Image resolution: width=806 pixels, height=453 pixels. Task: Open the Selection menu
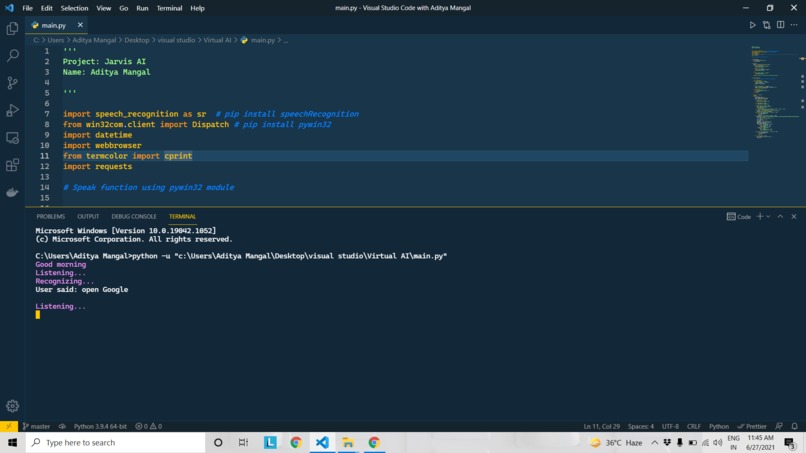[x=74, y=8]
